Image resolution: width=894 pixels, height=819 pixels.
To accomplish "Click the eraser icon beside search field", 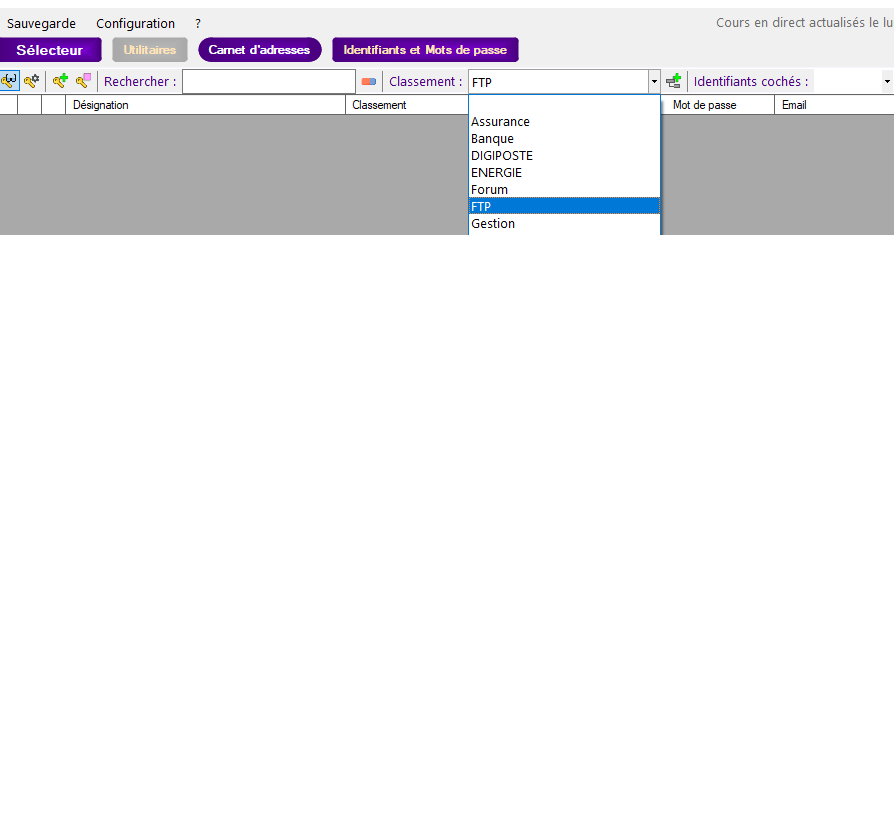I will (369, 82).
